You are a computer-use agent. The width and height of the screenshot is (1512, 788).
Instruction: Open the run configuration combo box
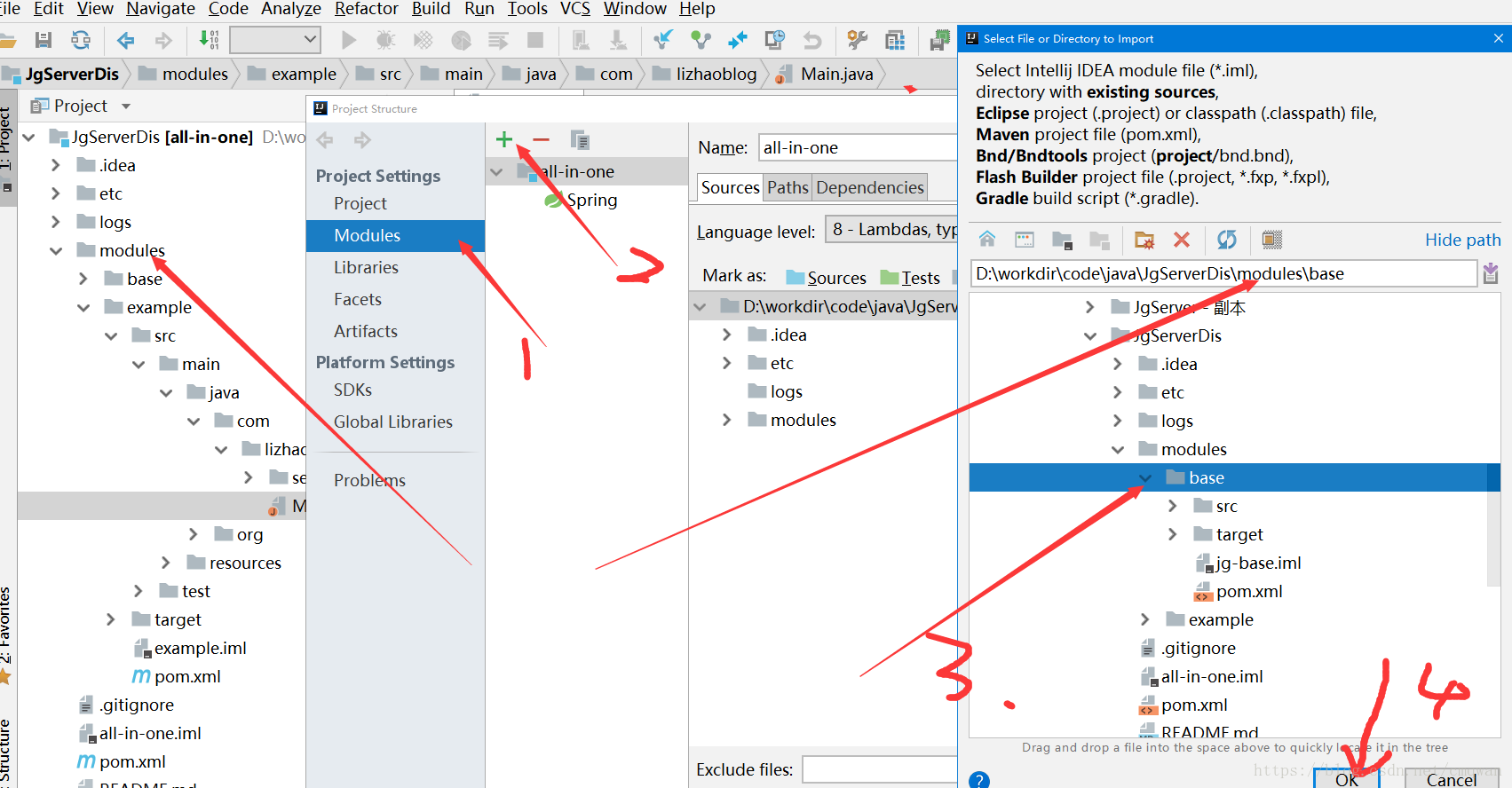point(275,40)
